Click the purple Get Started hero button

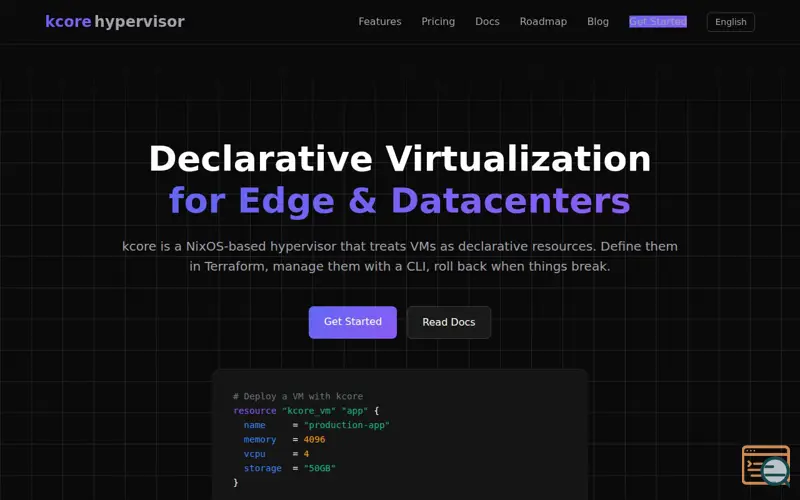pos(353,322)
